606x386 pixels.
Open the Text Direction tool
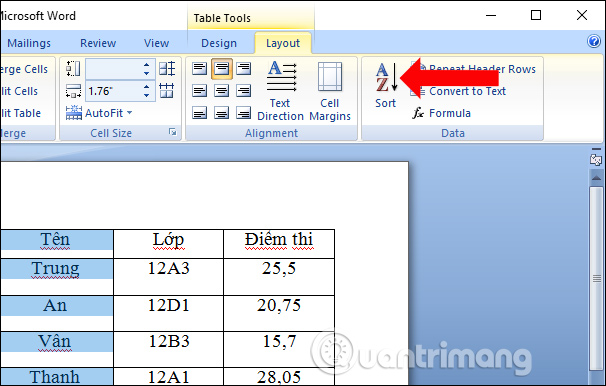[281, 91]
